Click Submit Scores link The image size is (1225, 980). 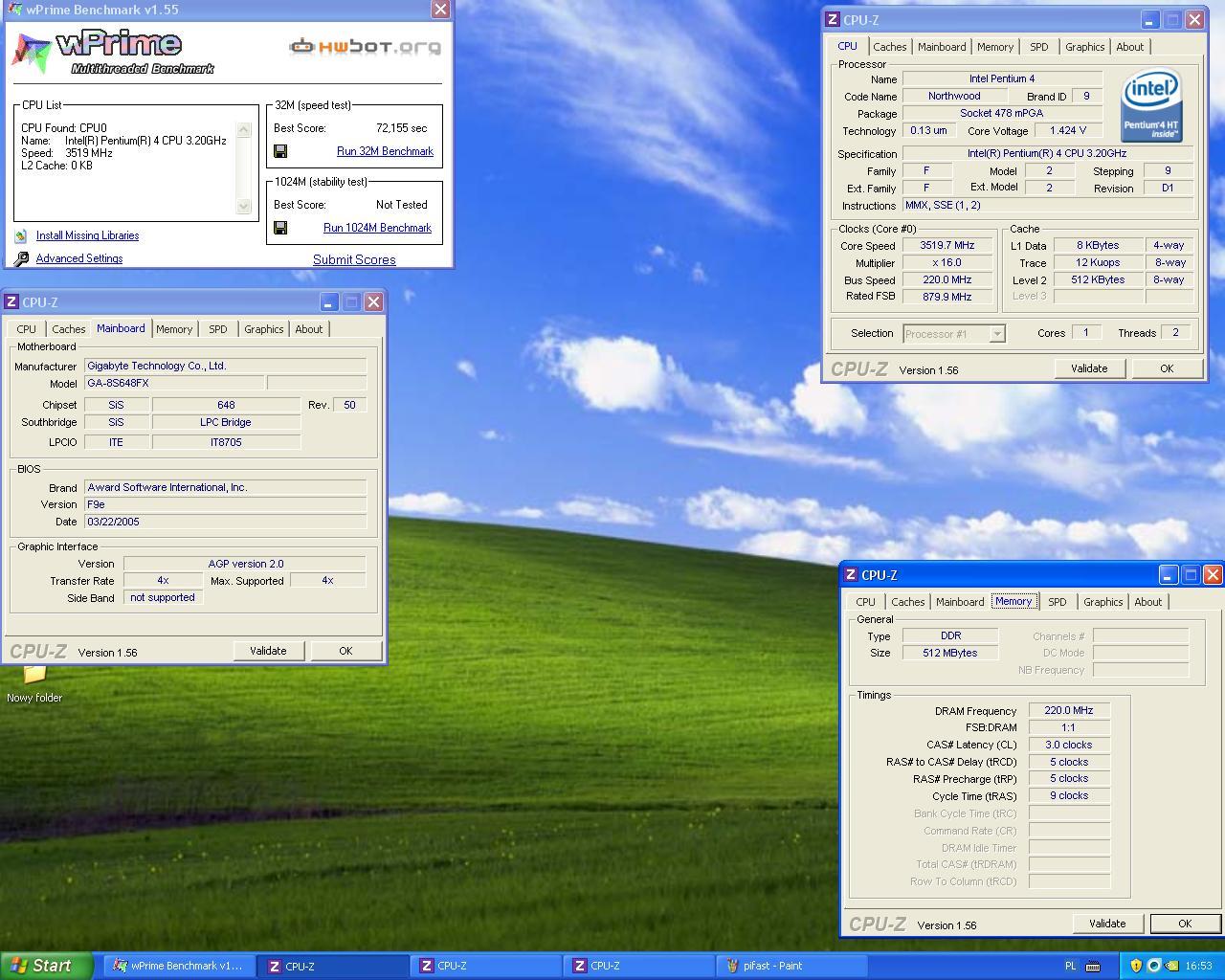click(354, 259)
